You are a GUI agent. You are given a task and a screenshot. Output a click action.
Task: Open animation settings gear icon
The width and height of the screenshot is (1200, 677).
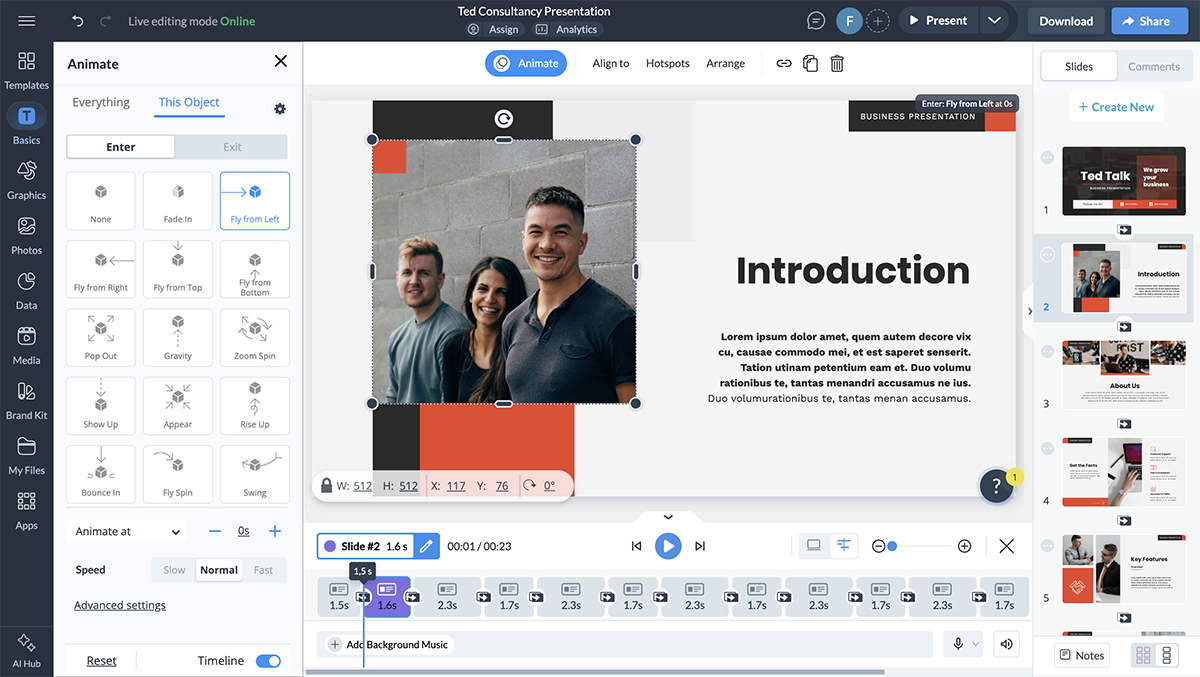click(x=280, y=108)
